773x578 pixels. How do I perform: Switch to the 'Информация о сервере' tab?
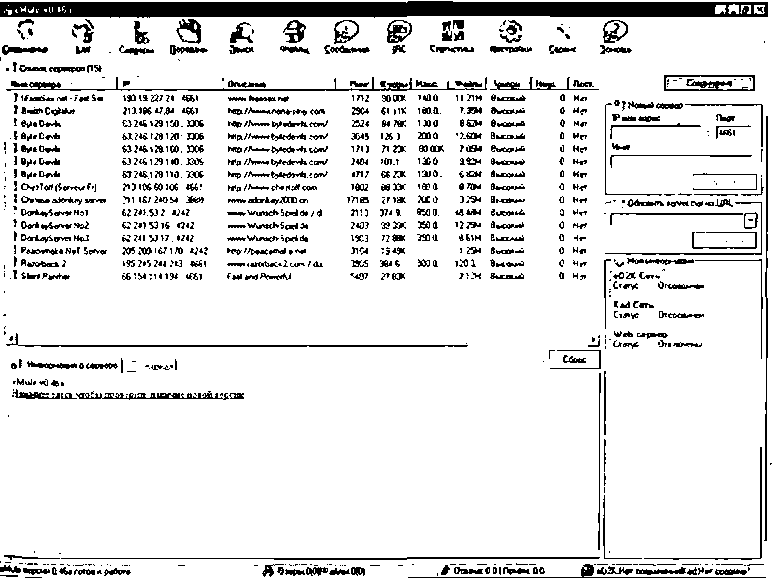[65, 365]
